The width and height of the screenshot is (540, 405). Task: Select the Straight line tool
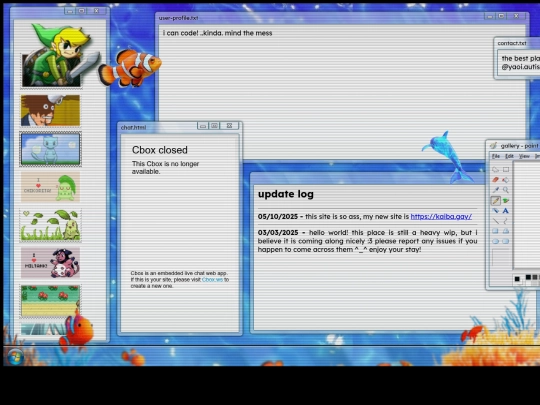click(x=496, y=221)
